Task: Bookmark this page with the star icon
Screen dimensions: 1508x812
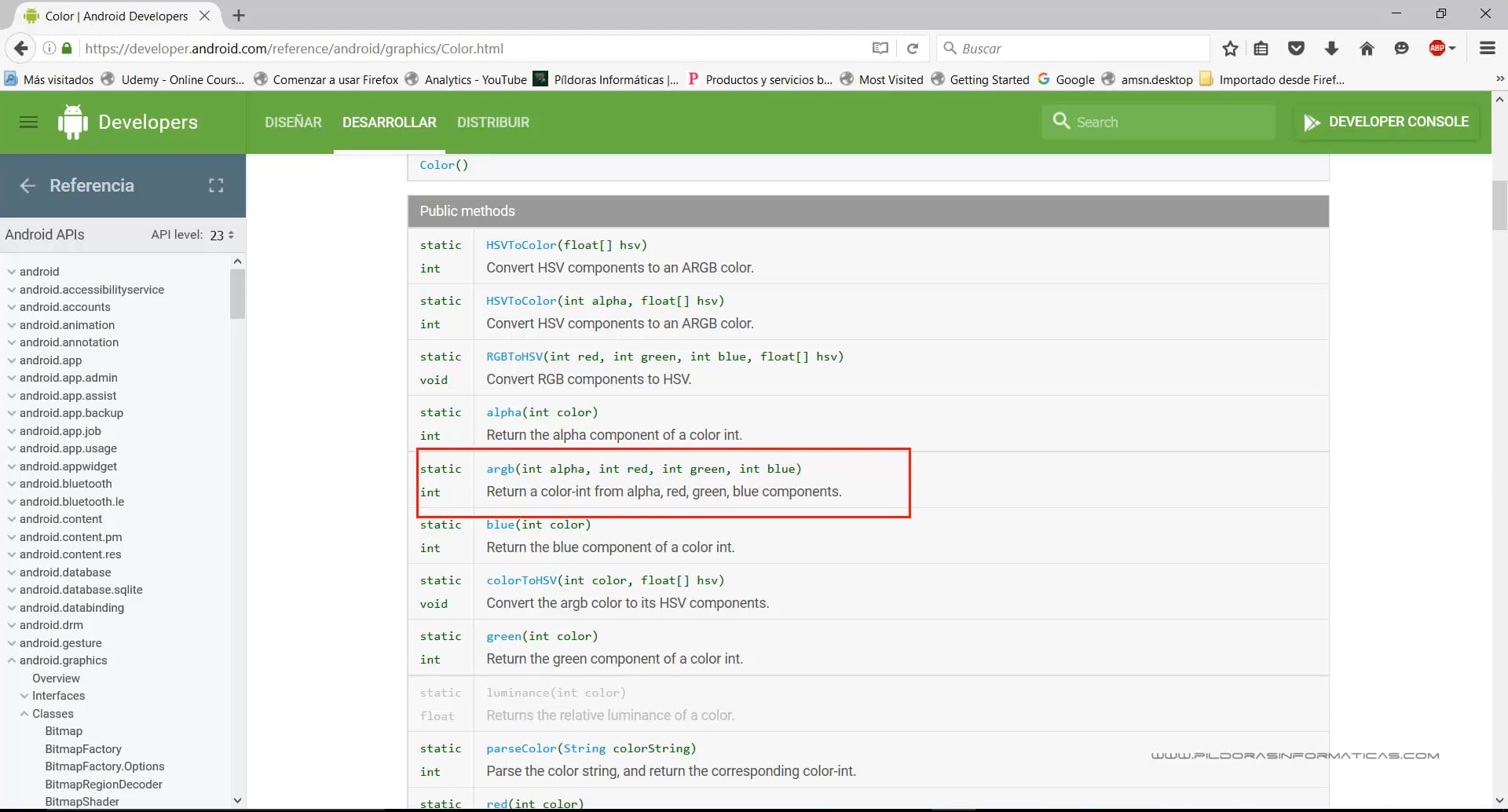Action: click(x=1230, y=49)
